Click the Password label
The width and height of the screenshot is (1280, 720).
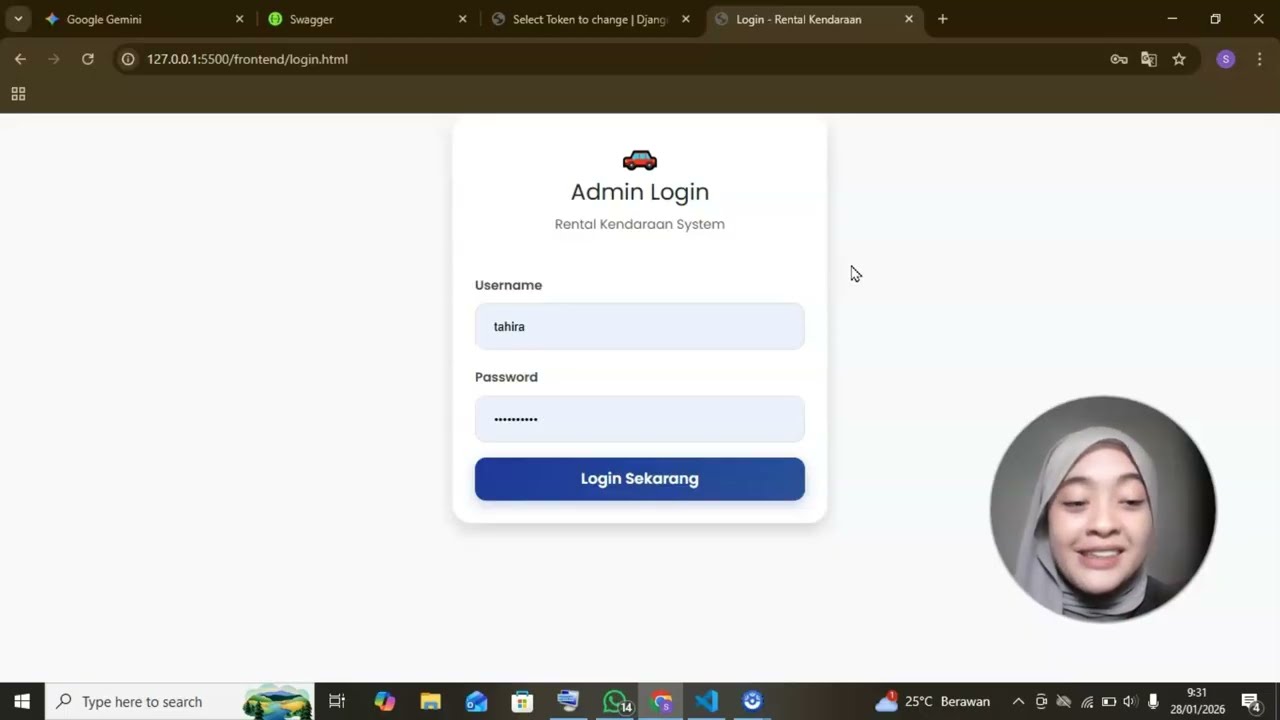coord(506,377)
